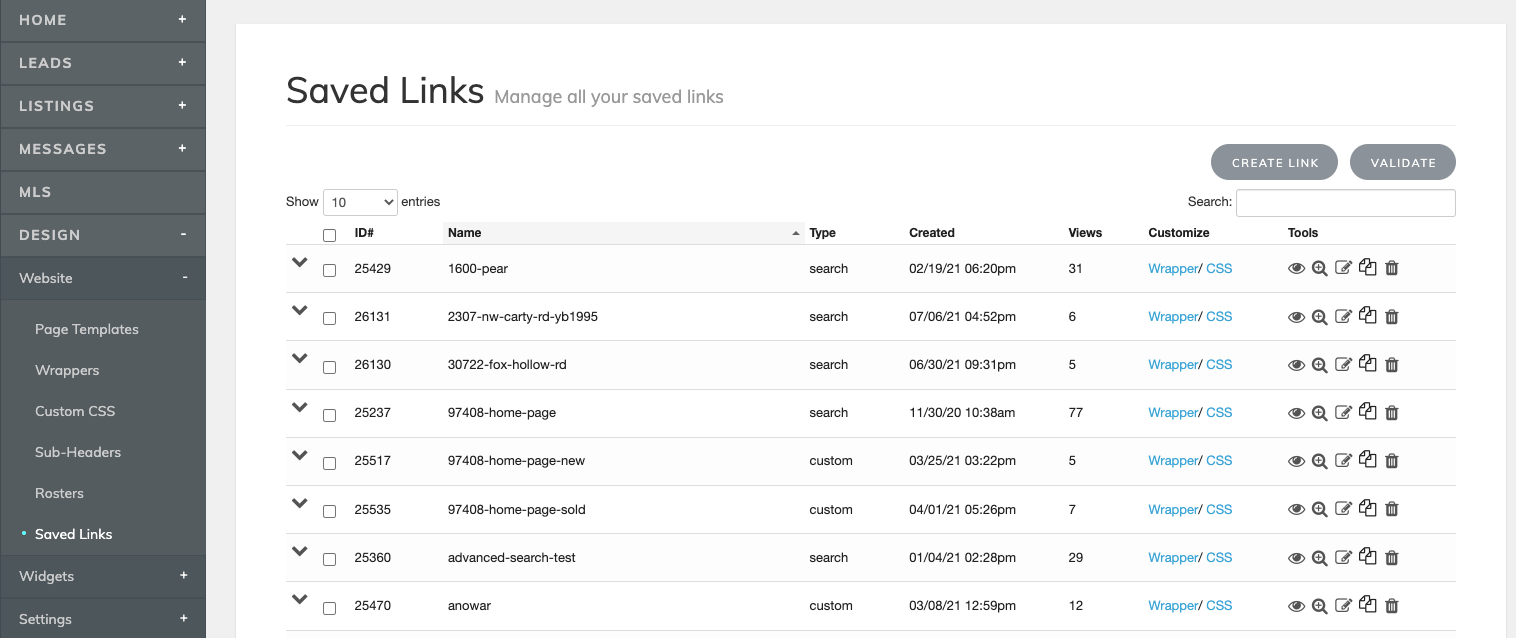Screen dimensions: 1516x638
Task: Tick the checkbox for row 25429
Action: pos(329,269)
